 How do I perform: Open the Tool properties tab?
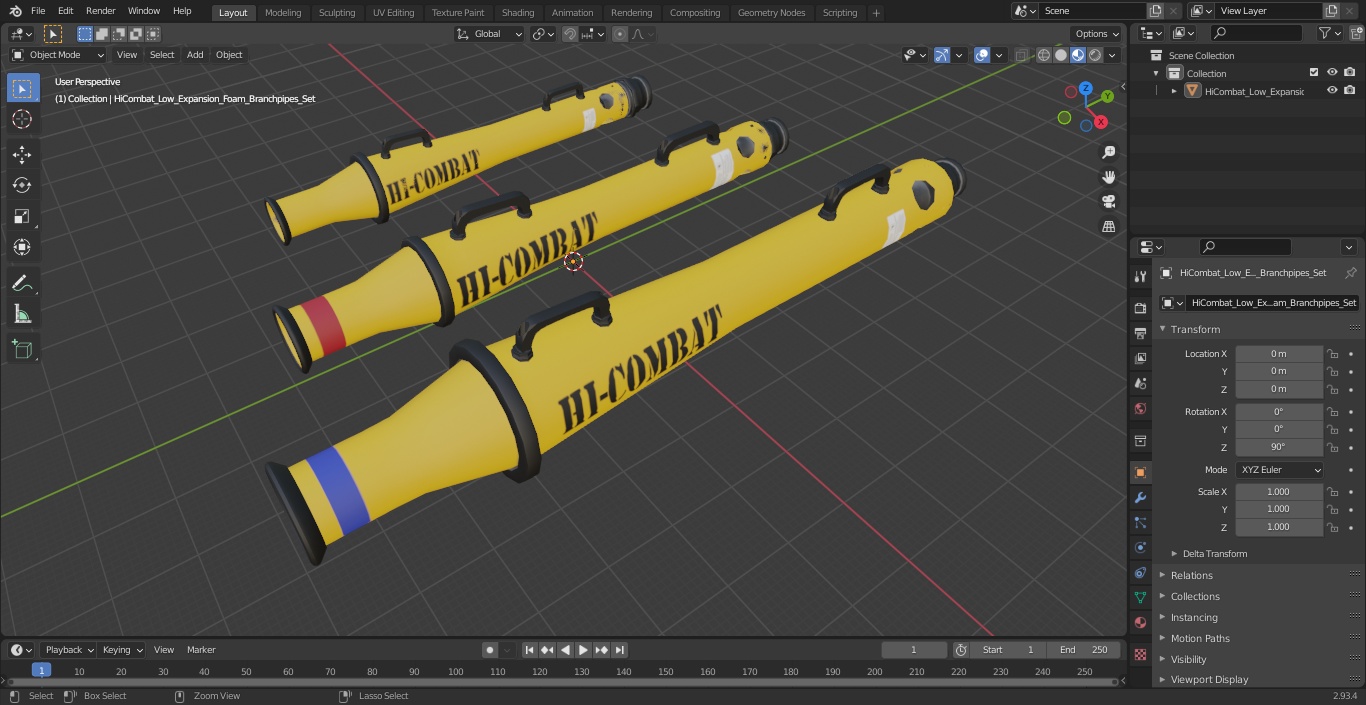tap(1140, 277)
